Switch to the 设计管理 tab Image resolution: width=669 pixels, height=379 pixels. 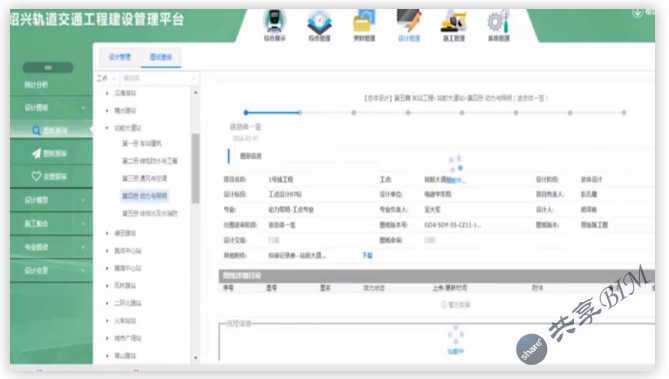coord(120,57)
